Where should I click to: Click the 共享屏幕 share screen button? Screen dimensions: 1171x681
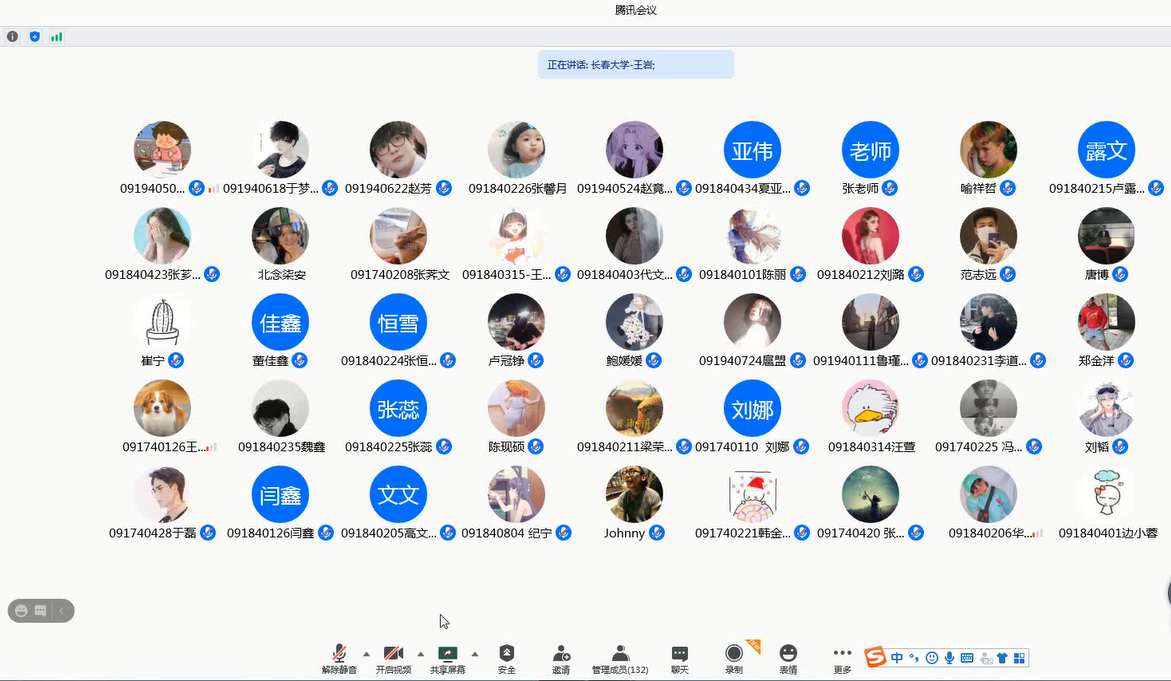click(x=447, y=656)
